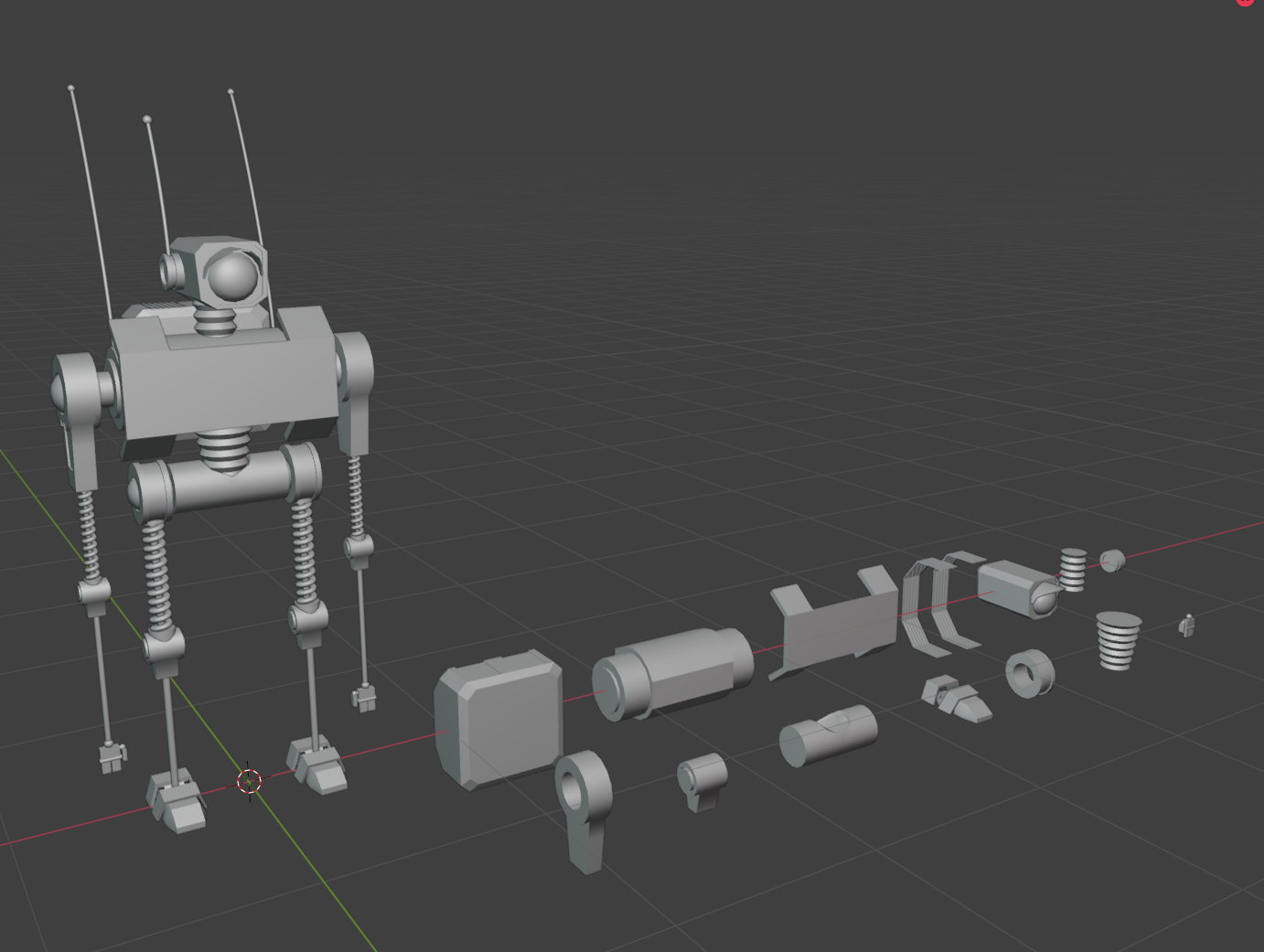Image resolution: width=1264 pixels, height=952 pixels.
Task: Select robot's front foot left of 3D cursor
Action: click(x=177, y=800)
